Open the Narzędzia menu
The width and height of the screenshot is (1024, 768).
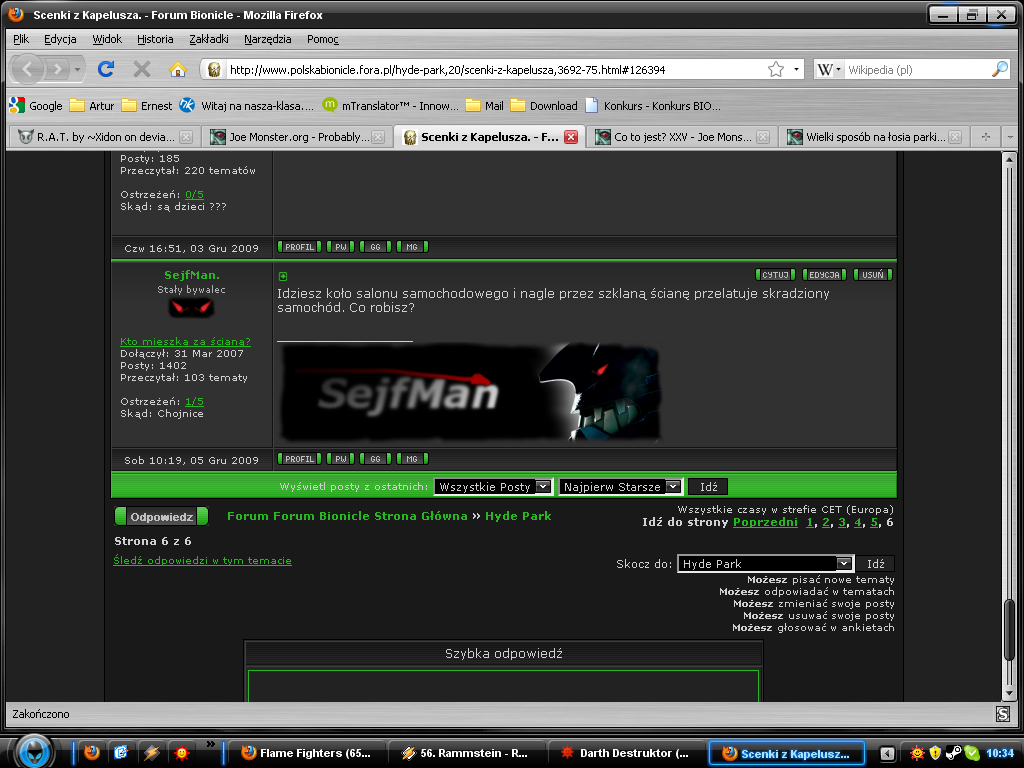[268, 39]
